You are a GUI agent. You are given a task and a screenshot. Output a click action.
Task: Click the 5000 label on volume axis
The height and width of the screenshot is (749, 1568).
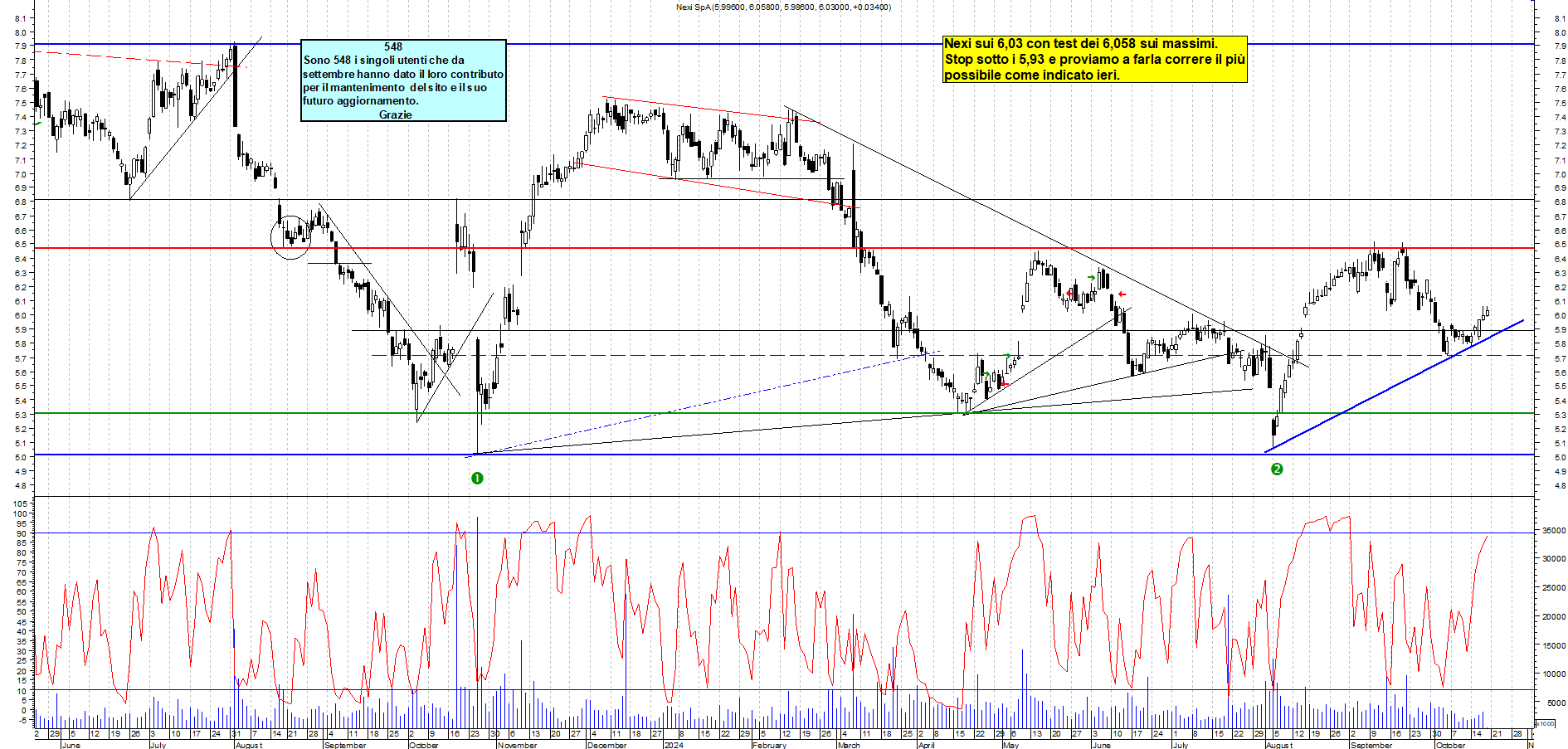pyautogui.click(x=1556, y=703)
